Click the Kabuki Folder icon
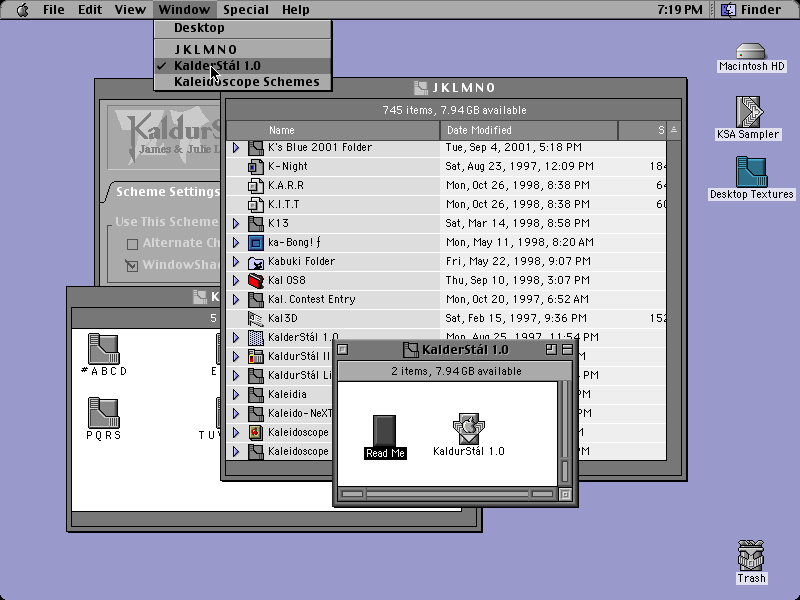This screenshot has width=800, height=600. pos(256,261)
